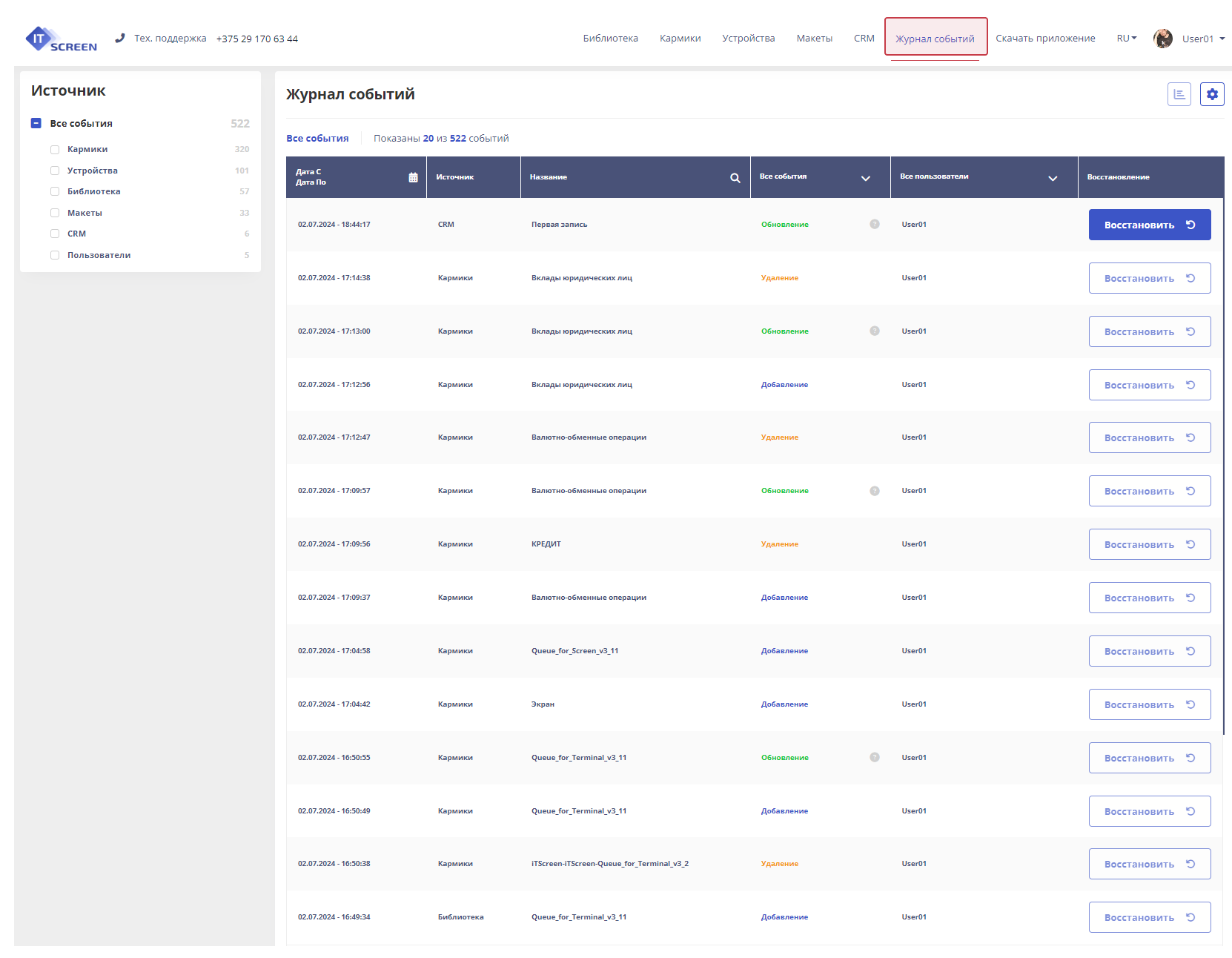Click the Восстановление column header
Image resolution: width=1232 pixels, height=958 pixels.
(1118, 177)
